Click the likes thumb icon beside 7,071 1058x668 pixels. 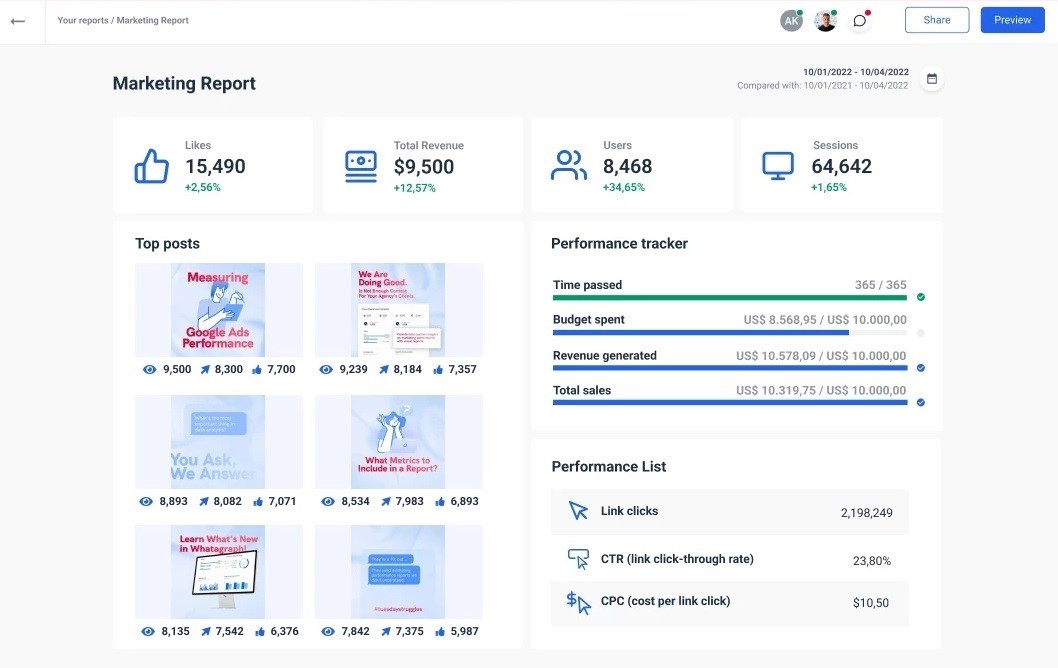point(258,501)
